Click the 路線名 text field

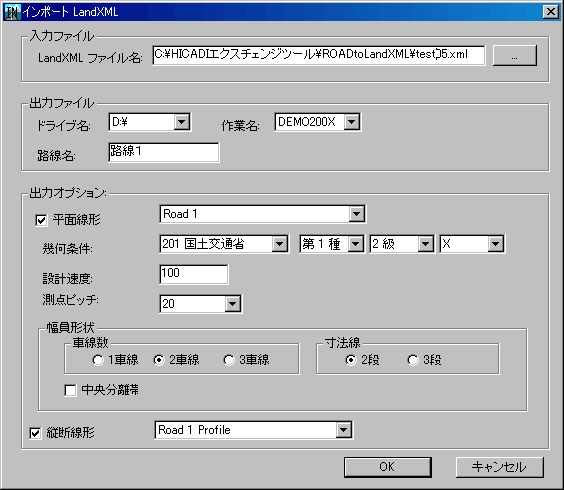click(x=164, y=152)
